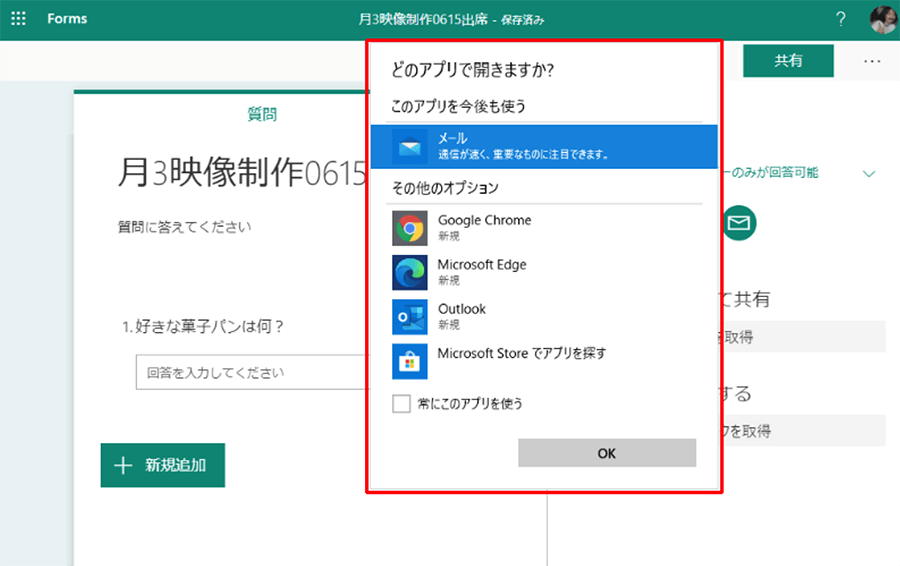Image resolution: width=900 pixels, height=566 pixels.
Task: Choose Microsoft Edge from app list
Action: [x=544, y=272]
